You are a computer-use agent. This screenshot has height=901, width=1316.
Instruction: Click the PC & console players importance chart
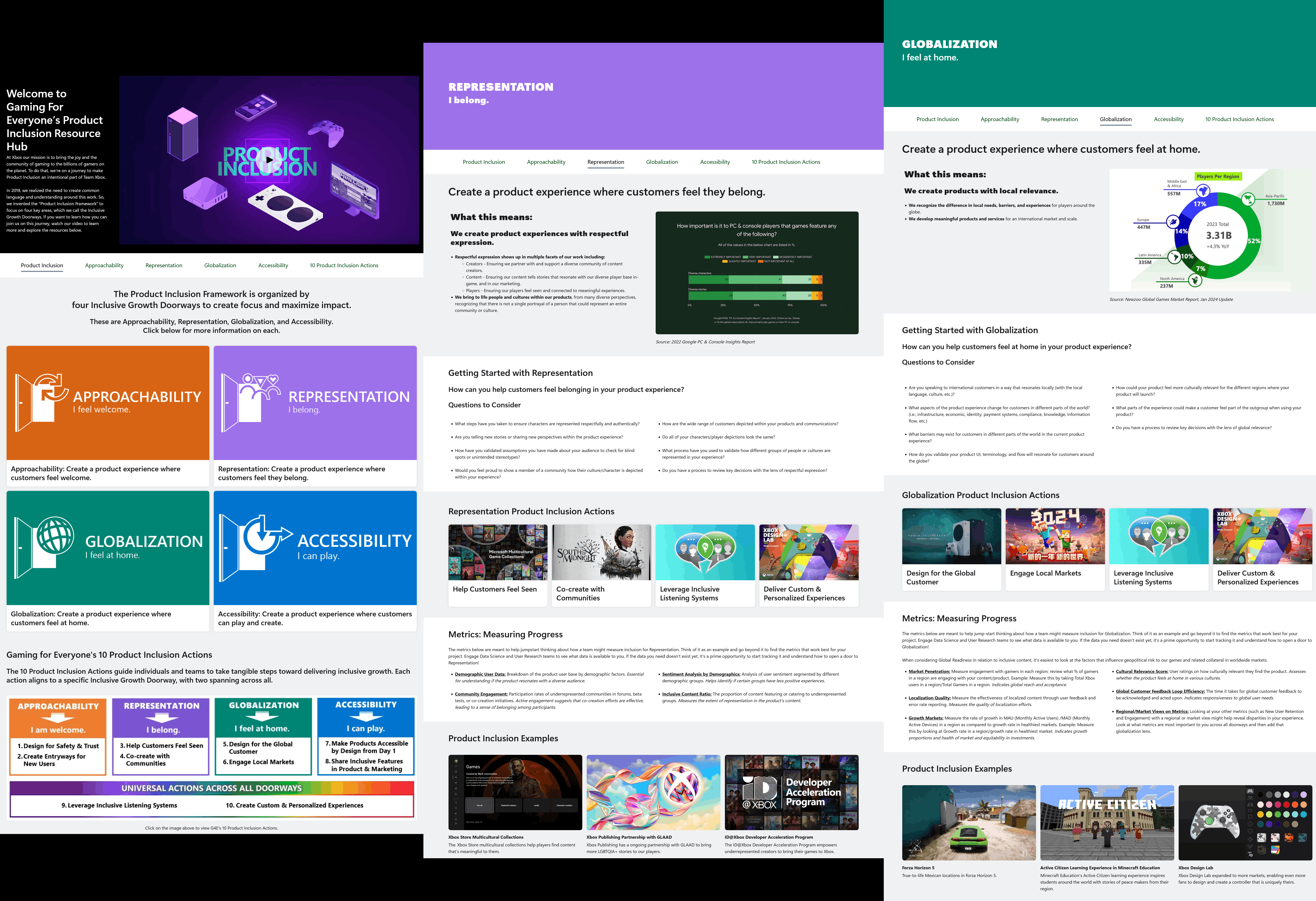tap(757, 273)
